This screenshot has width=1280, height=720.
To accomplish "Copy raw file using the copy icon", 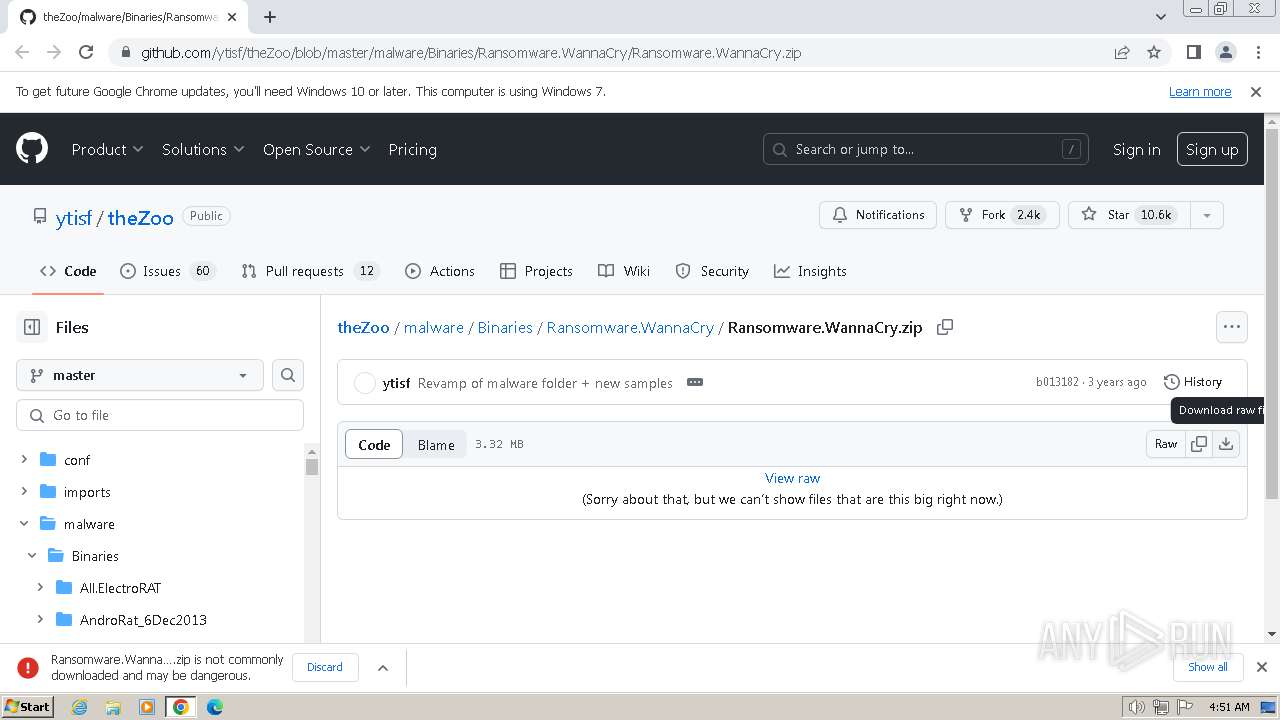I will tap(1199, 444).
